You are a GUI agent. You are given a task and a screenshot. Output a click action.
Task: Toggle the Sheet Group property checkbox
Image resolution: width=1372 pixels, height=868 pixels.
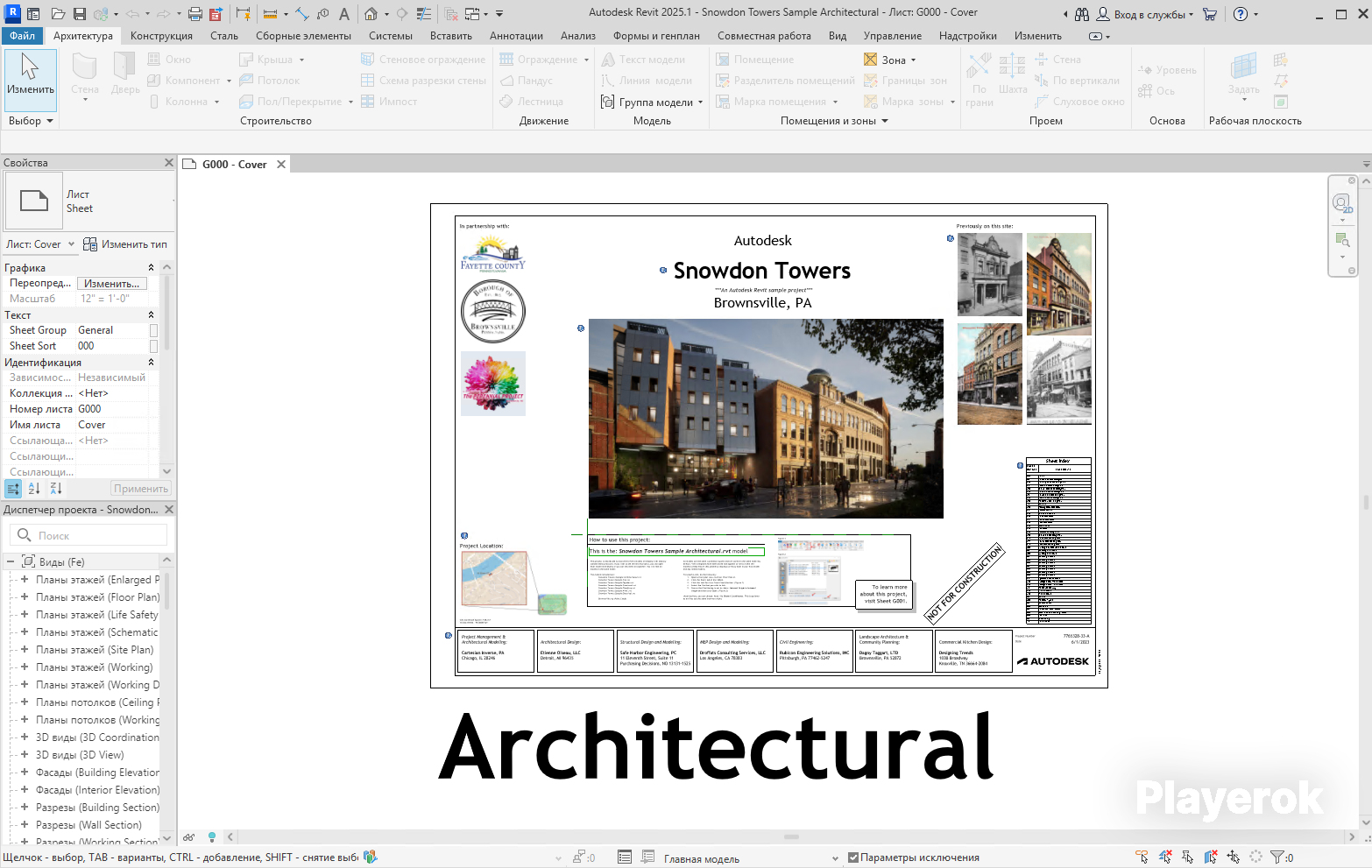[154, 331]
